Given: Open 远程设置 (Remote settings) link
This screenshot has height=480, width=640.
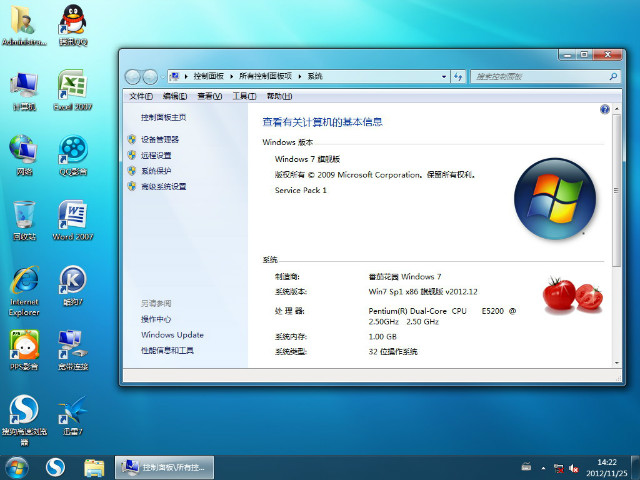Looking at the screenshot, I should (156, 155).
